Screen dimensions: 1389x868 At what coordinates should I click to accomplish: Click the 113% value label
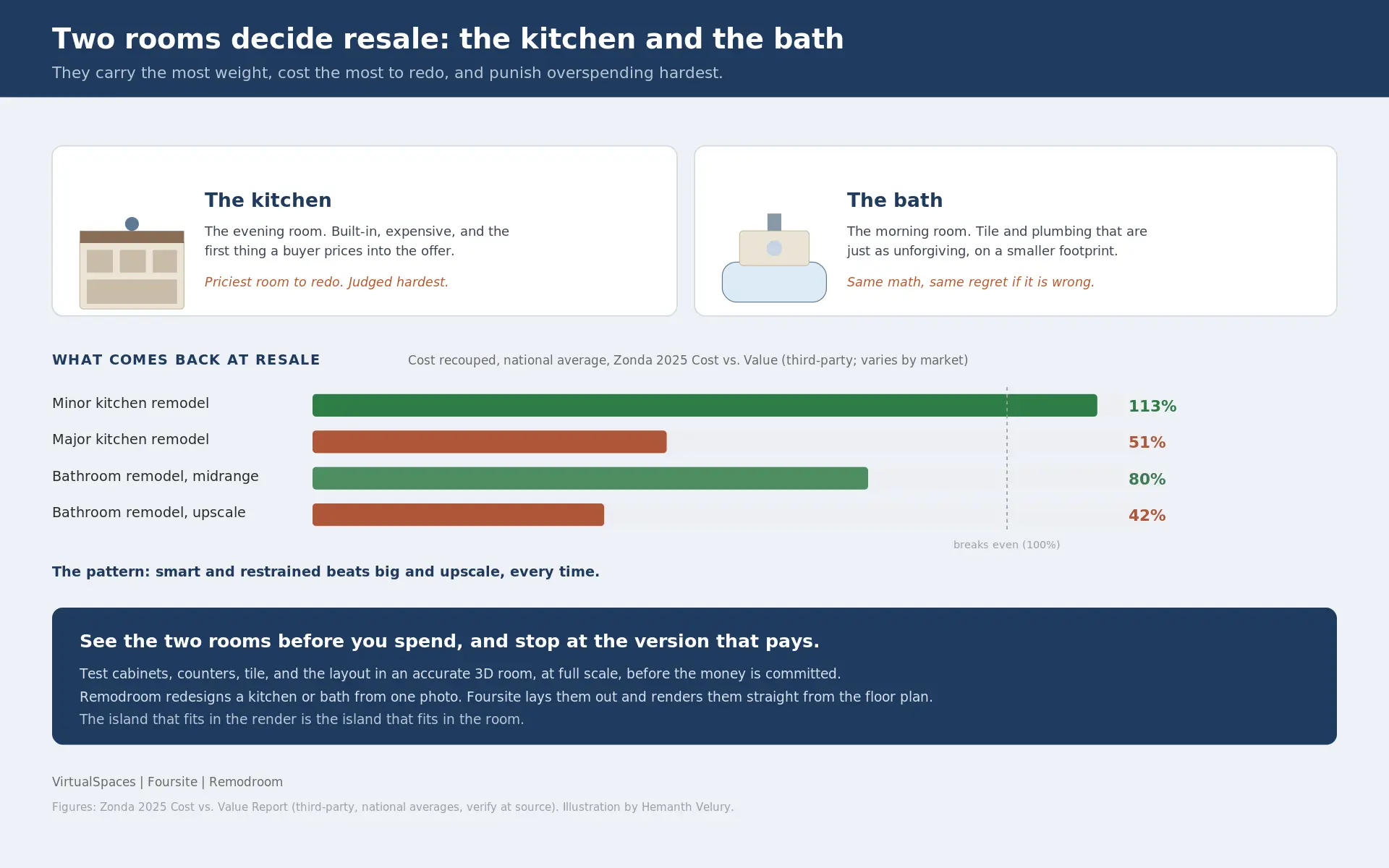(x=1152, y=407)
